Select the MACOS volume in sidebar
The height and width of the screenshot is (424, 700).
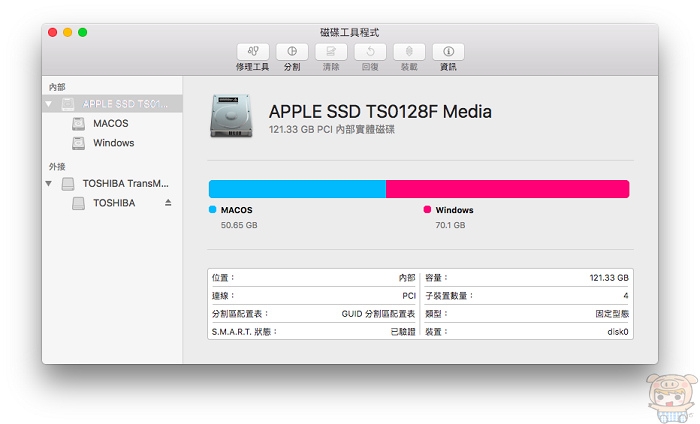pos(112,124)
